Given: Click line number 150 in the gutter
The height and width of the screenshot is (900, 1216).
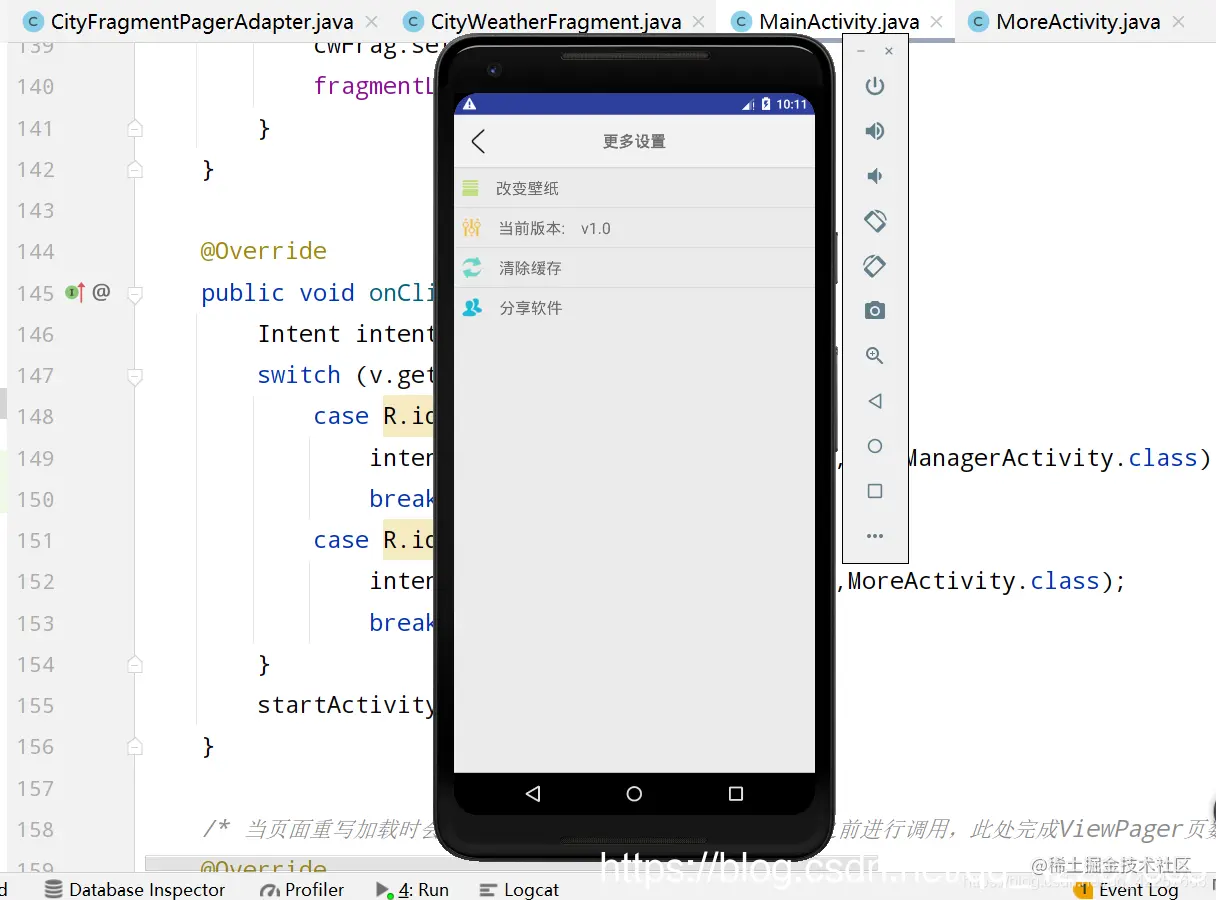Looking at the screenshot, I should [35, 499].
